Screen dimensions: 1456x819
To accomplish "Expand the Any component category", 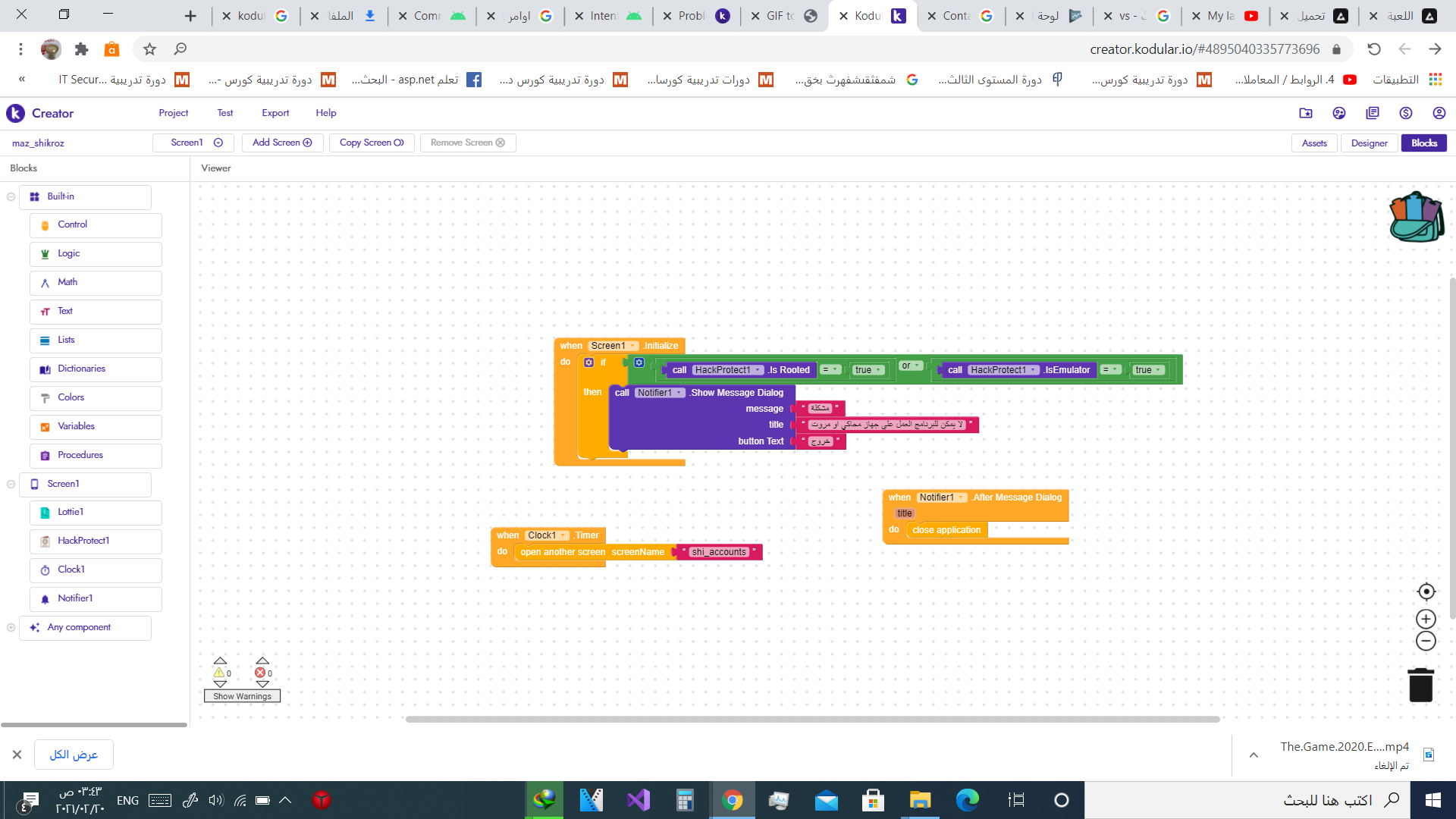I will pos(11,627).
